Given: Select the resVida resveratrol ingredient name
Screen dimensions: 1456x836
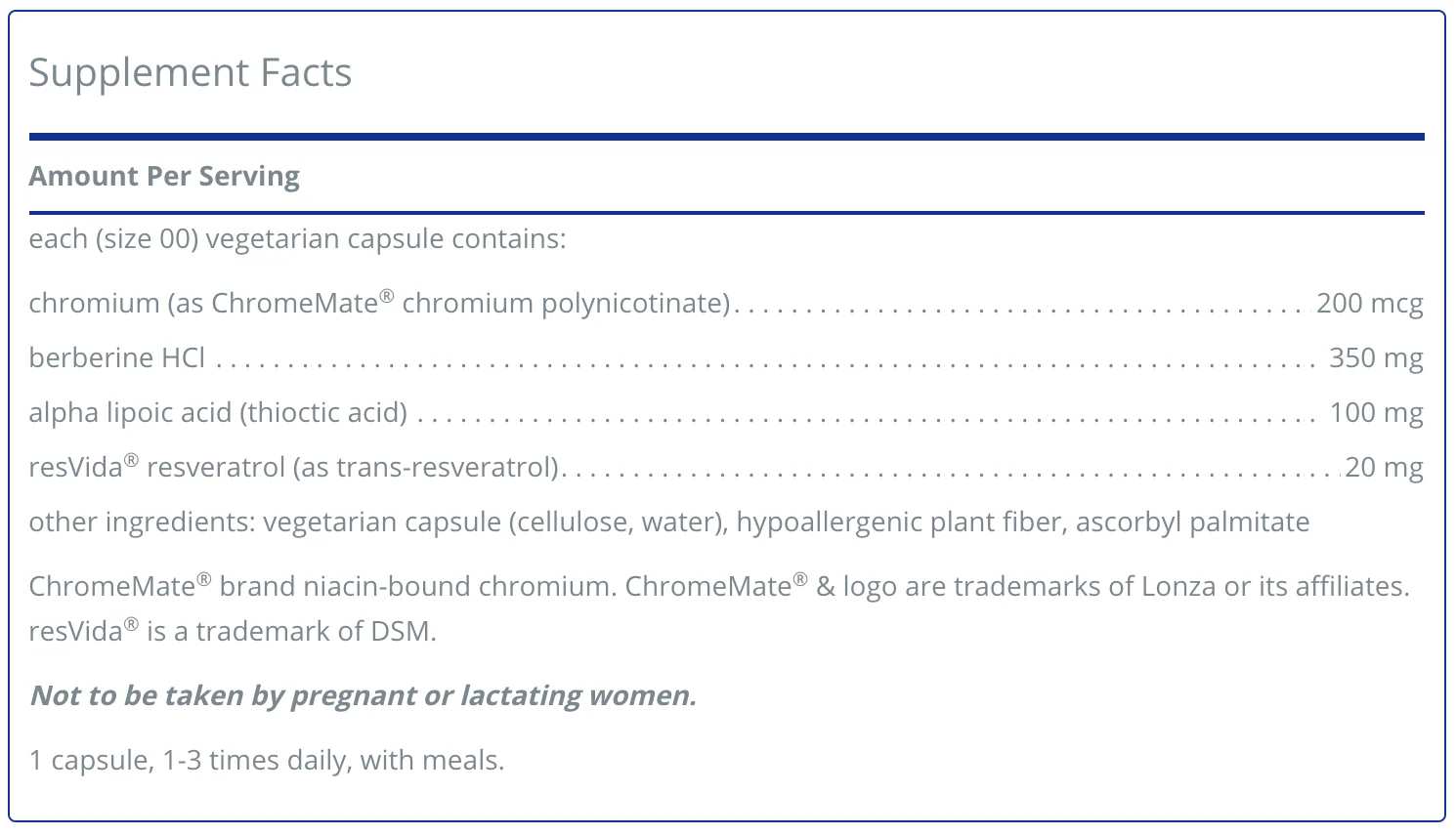Looking at the screenshot, I should 294,468.
